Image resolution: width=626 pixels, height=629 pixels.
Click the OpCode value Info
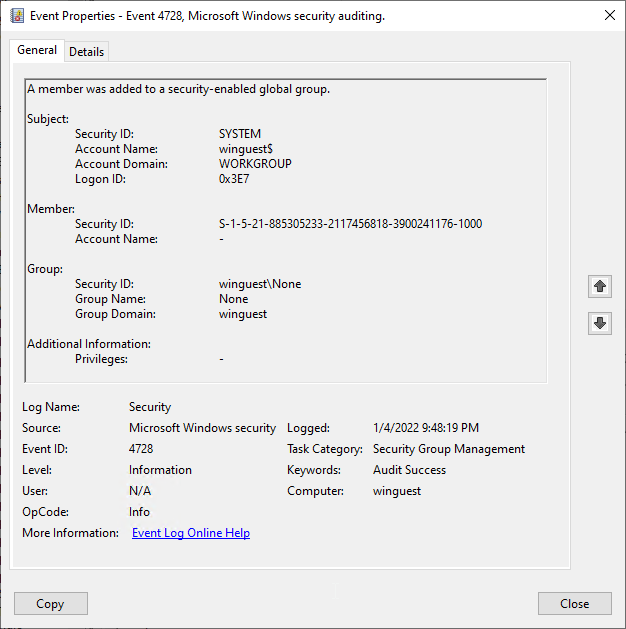coord(139,512)
